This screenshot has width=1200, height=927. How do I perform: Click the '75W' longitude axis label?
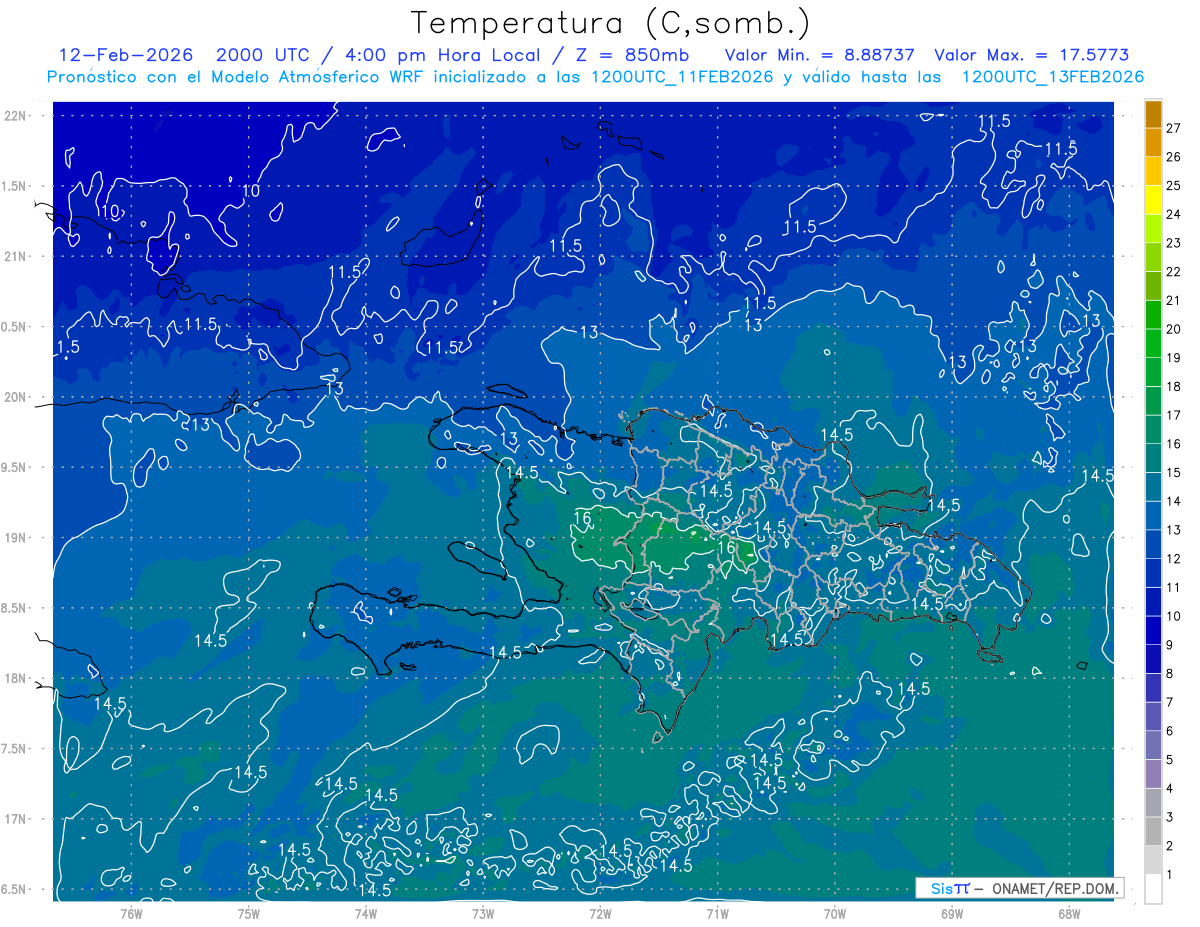tap(249, 913)
